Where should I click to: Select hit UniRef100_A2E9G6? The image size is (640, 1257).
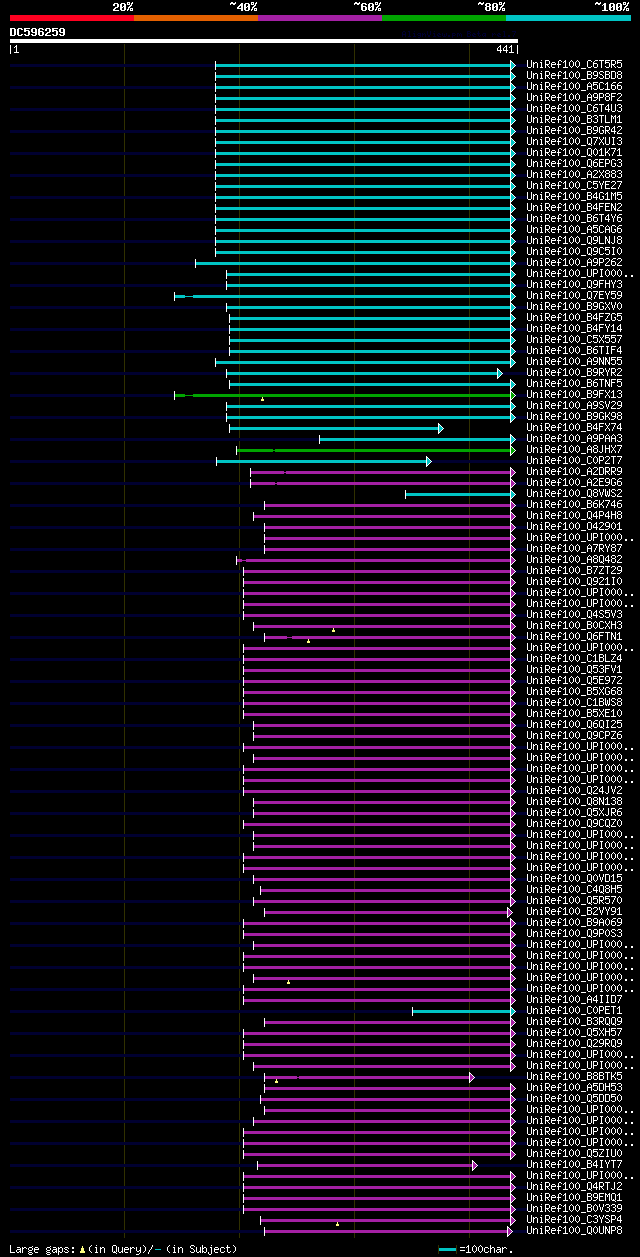(x=574, y=482)
